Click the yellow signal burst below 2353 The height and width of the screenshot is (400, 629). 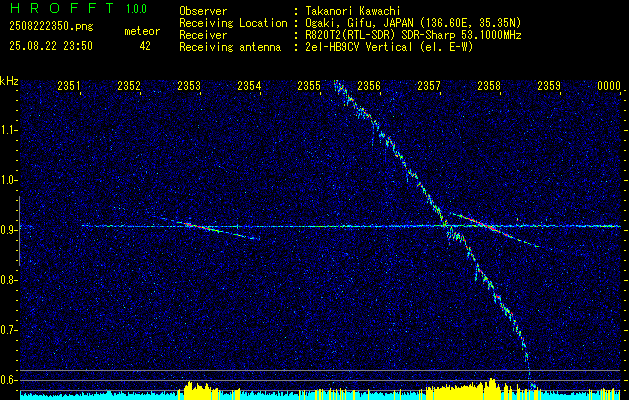click(203, 390)
